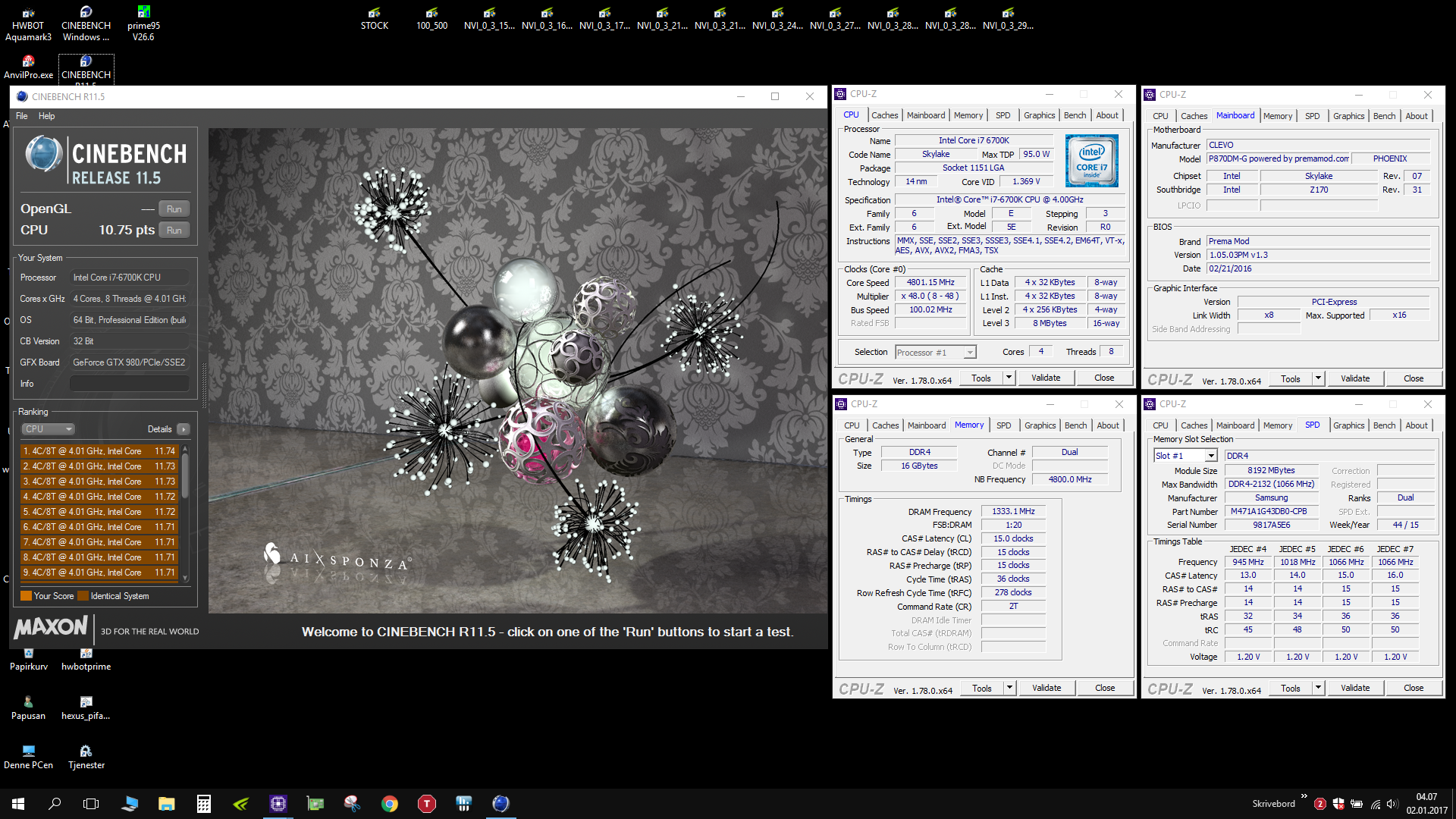Select the AnvilPro.exe desktop icon
Image resolution: width=1456 pixels, height=819 pixels.
(x=28, y=67)
